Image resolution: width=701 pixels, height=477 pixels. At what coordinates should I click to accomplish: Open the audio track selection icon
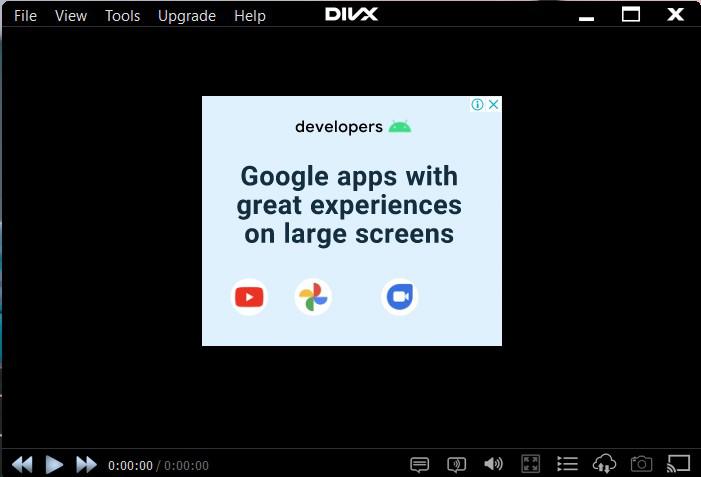[456, 464]
